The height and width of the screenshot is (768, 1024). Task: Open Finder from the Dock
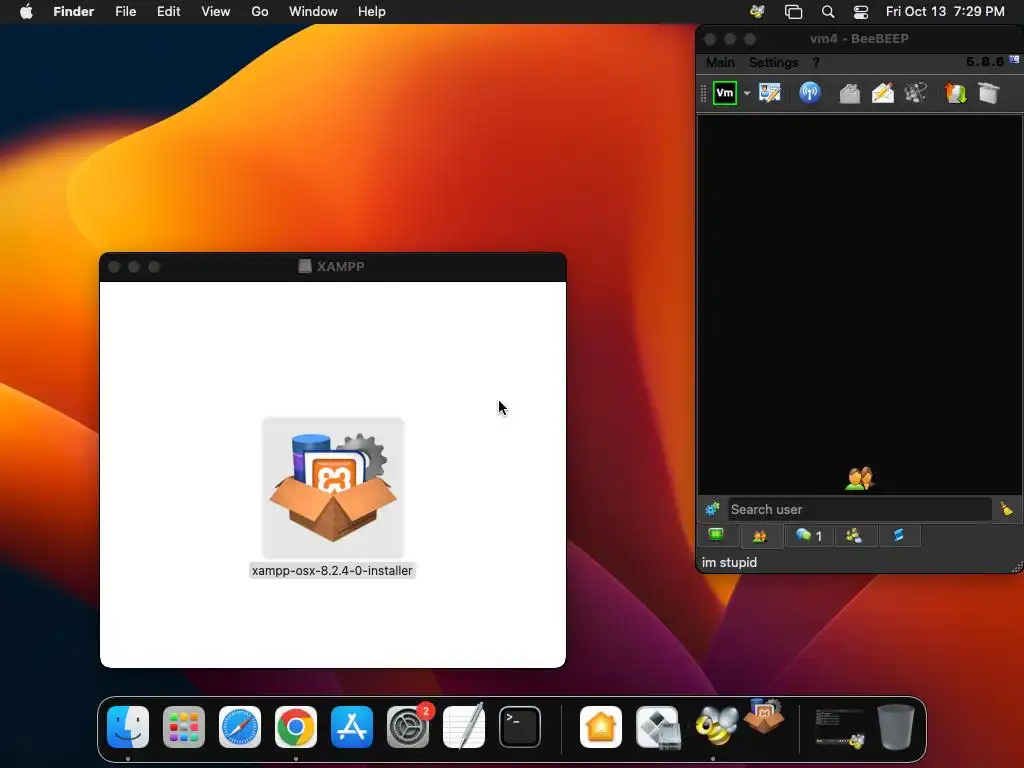pos(128,727)
